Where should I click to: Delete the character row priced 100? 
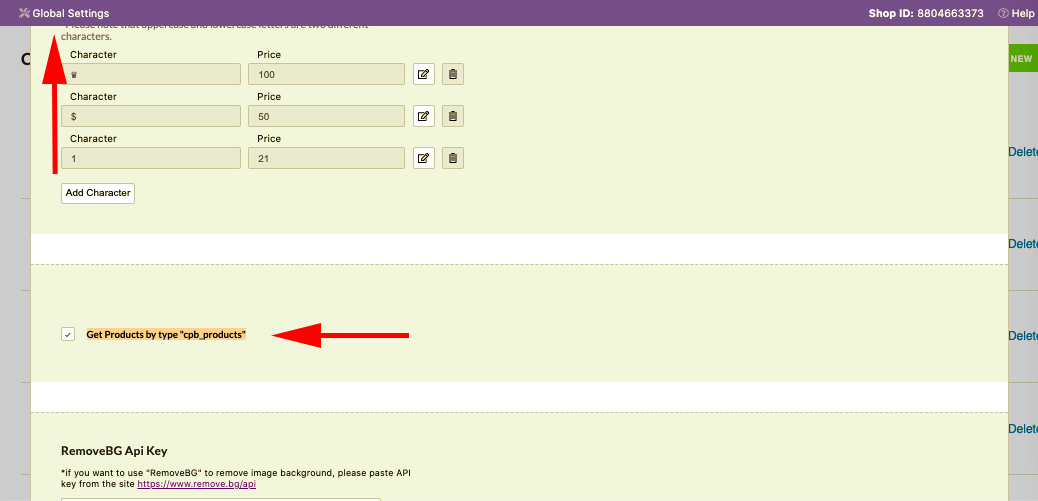pyautogui.click(x=453, y=74)
